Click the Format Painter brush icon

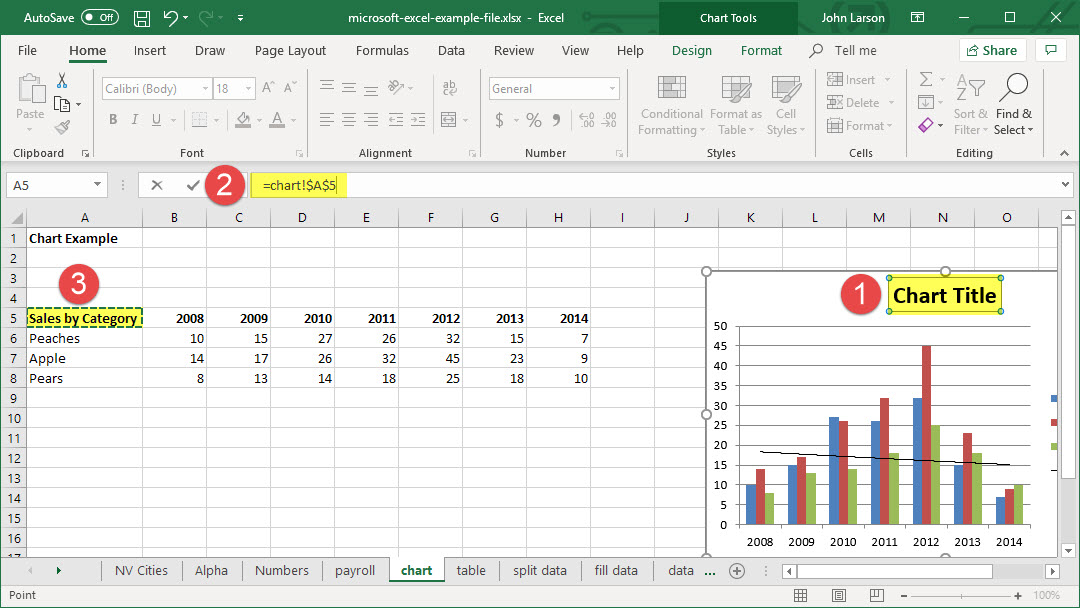coord(62,127)
